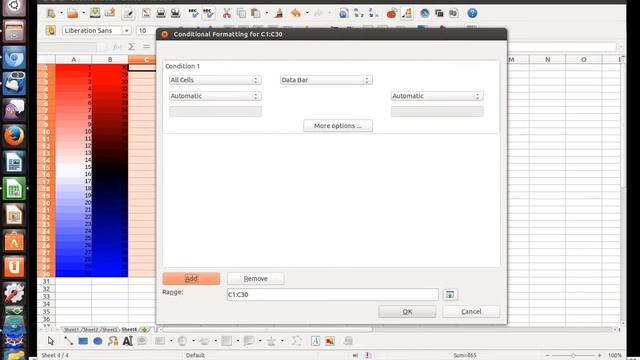640x360 pixels.
Task: Click OK in Conditional Formatting dialog
Action: click(407, 311)
